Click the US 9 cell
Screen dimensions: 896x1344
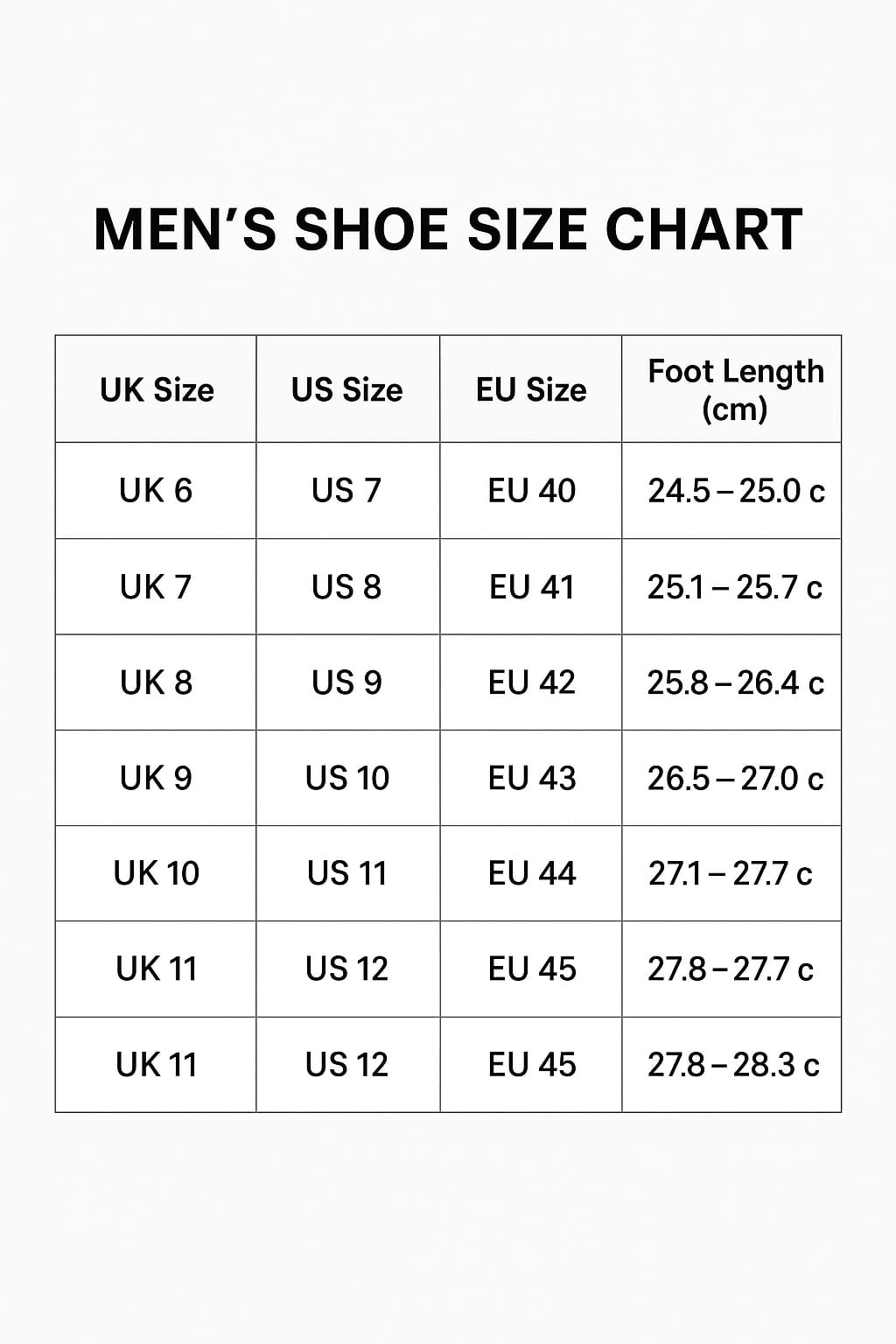tap(347, 682)
